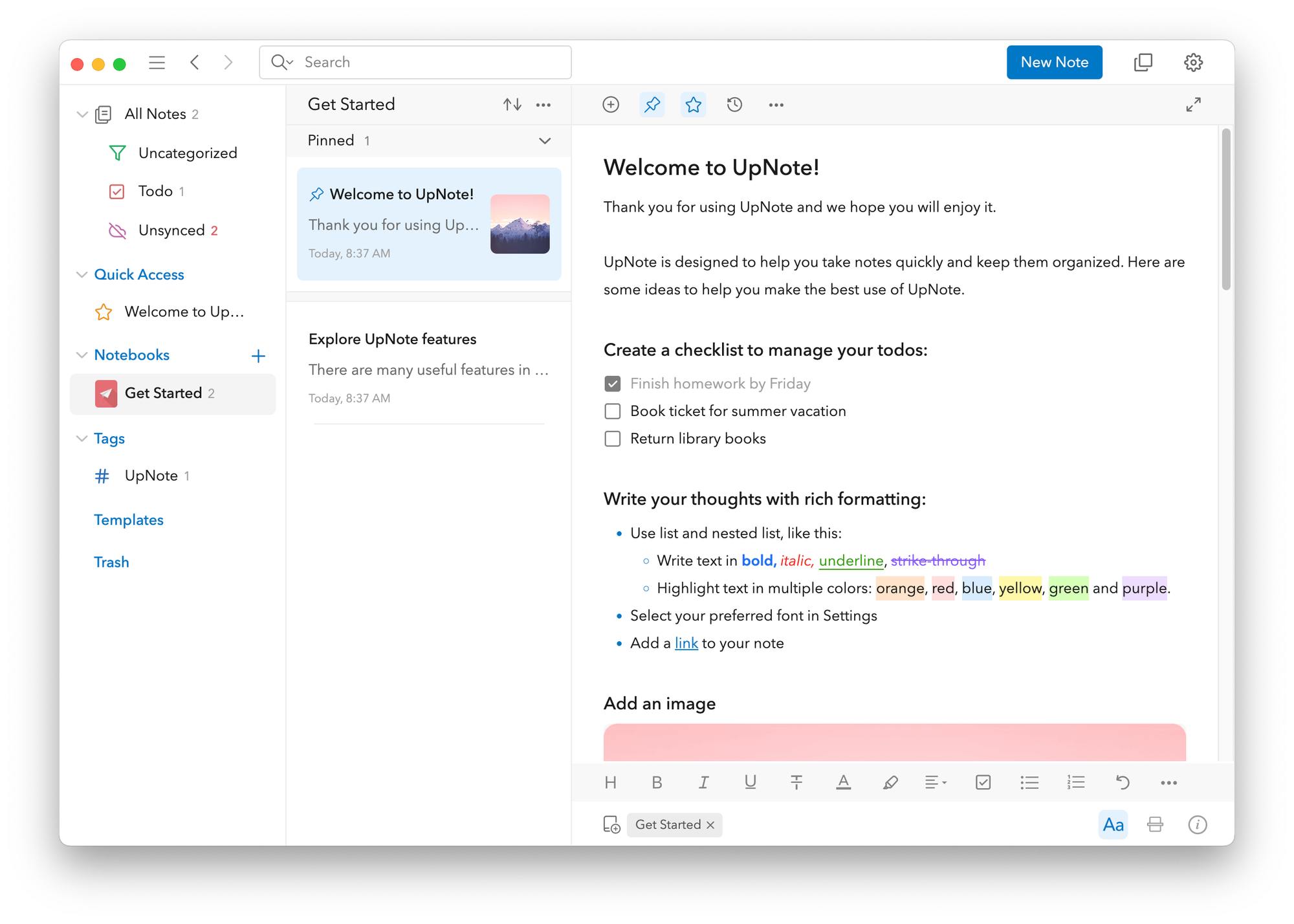Screen dimensions: 1294x924
Task: Open the sort notes arrows icon
Action: 512,104
